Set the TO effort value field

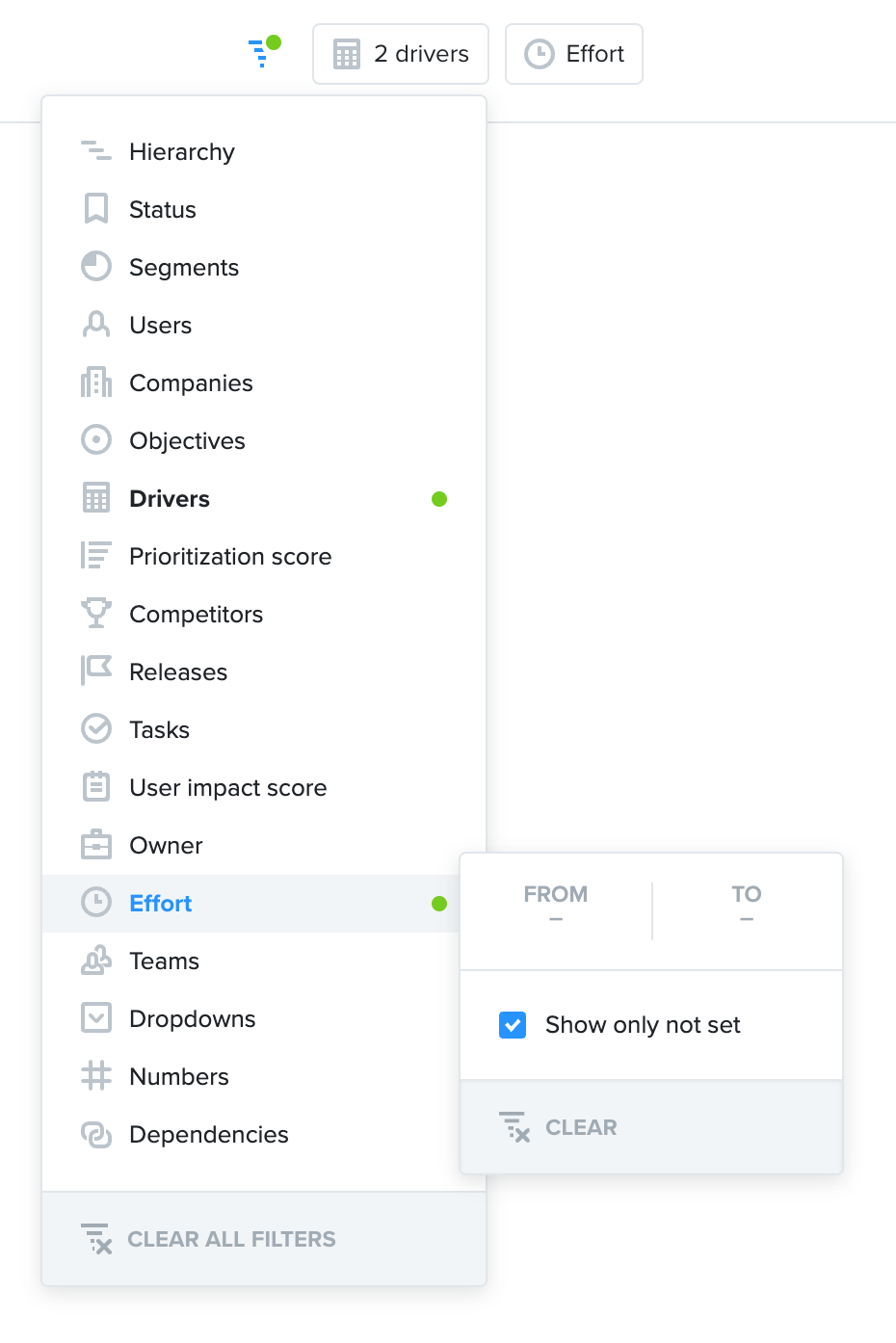tap(747, 907)
